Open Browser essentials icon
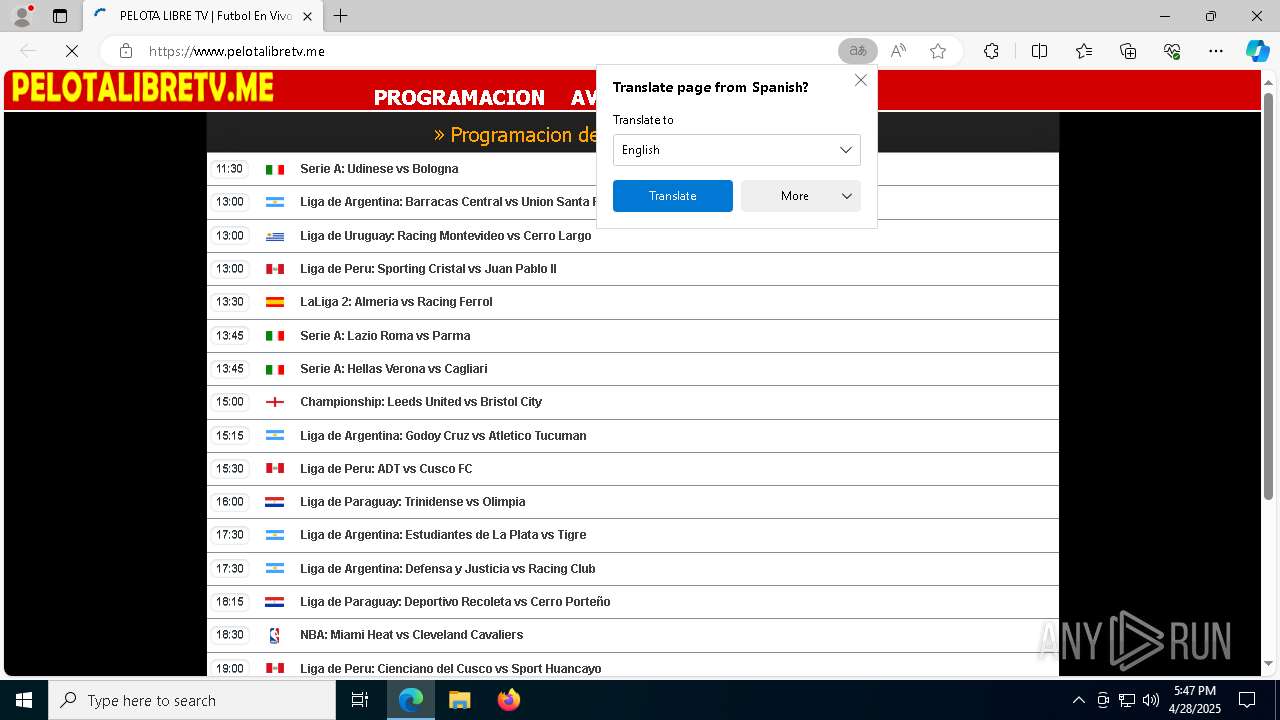 (1172, 51)
